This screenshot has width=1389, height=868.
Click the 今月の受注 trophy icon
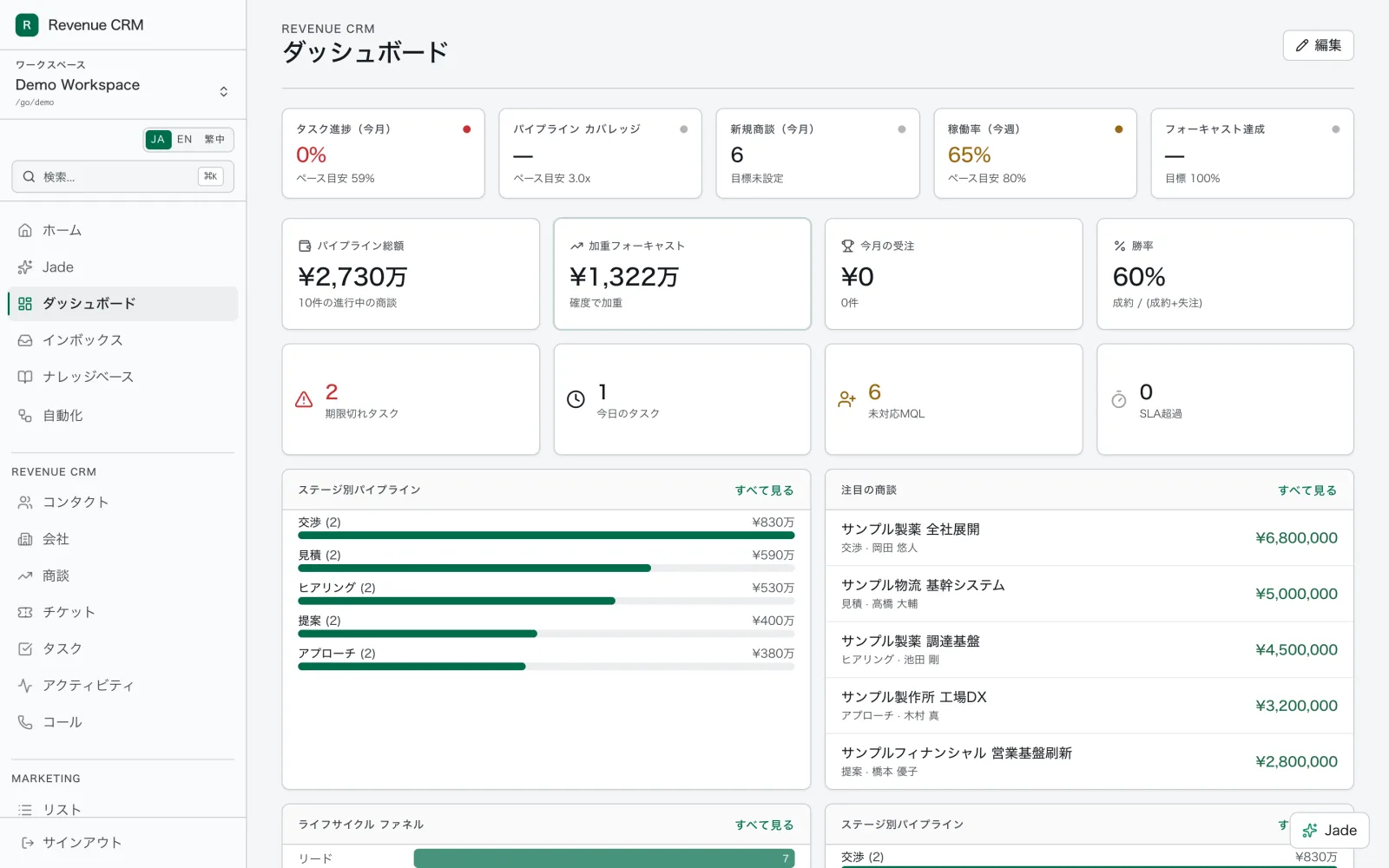pos(848,246)
